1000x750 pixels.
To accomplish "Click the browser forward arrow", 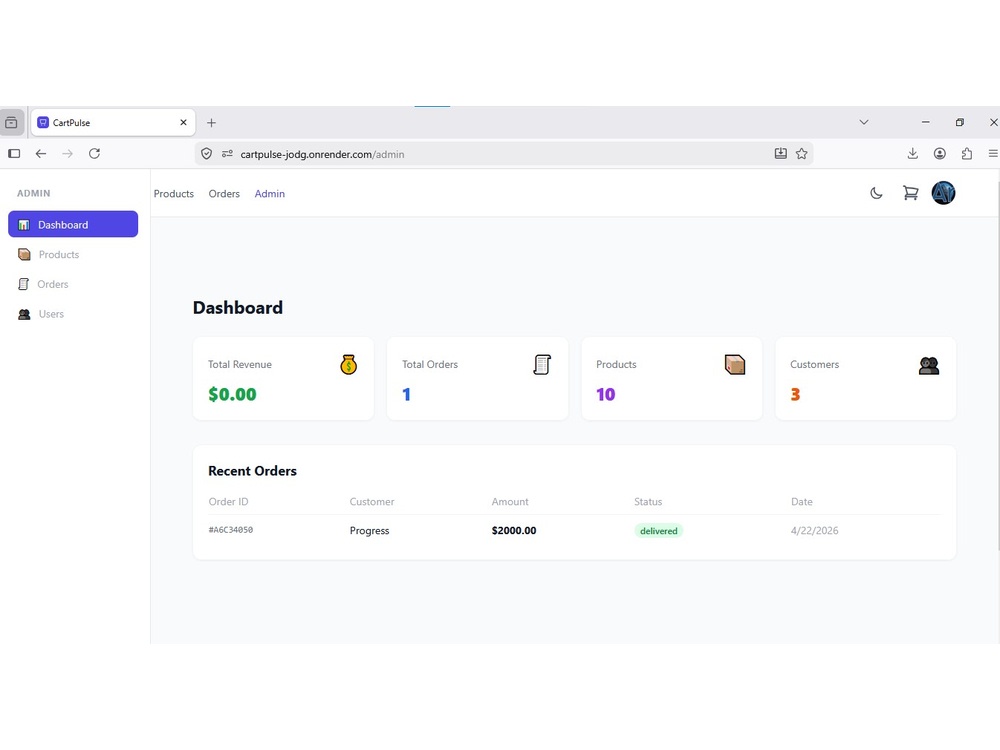I will (x=68, y=154).
